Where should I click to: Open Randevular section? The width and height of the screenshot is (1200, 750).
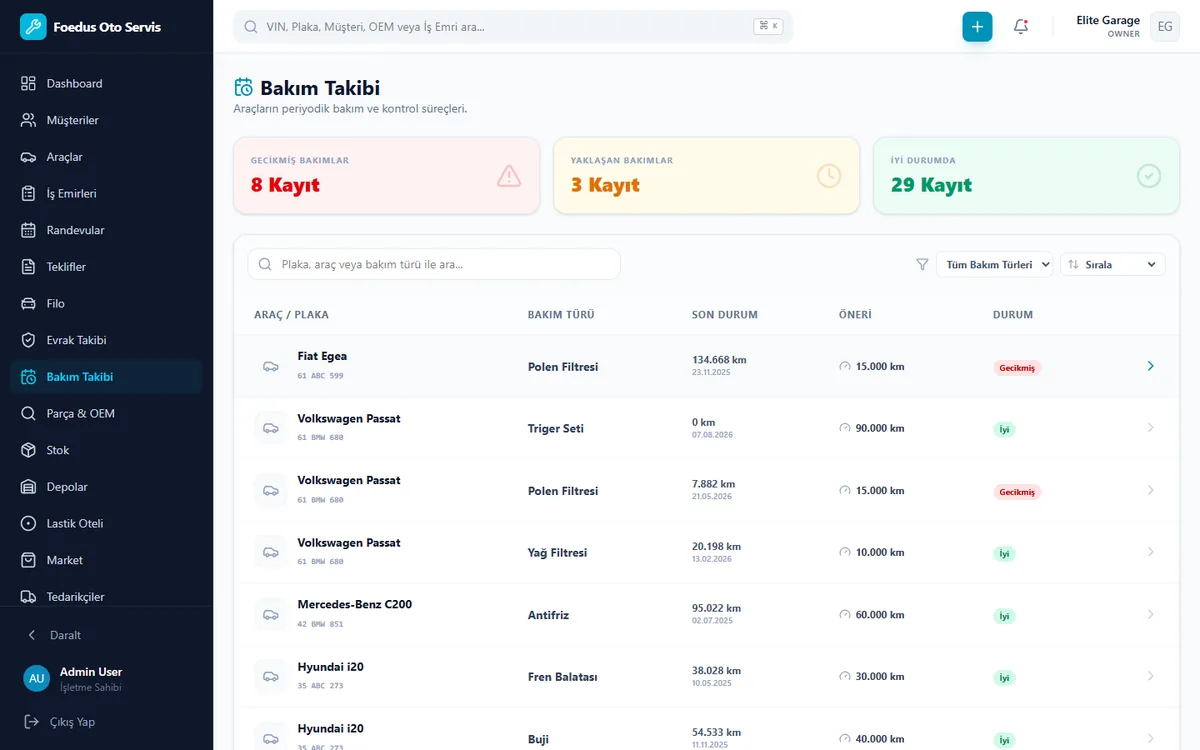pyautogui.click(x=106, y=230)
